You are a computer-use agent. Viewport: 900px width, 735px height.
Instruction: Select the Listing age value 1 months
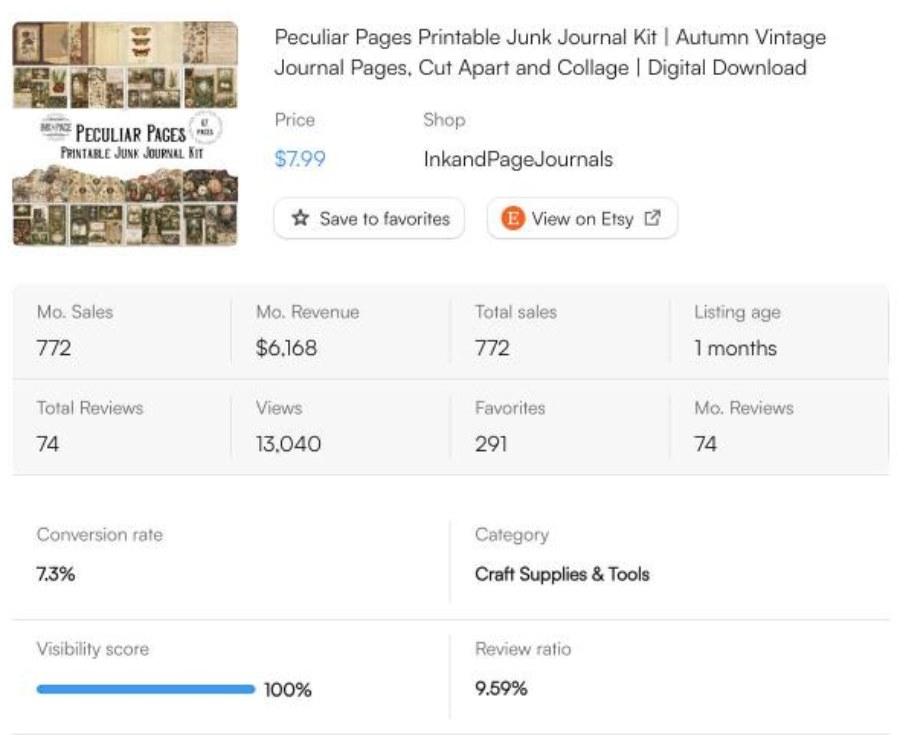click(735, 348)
